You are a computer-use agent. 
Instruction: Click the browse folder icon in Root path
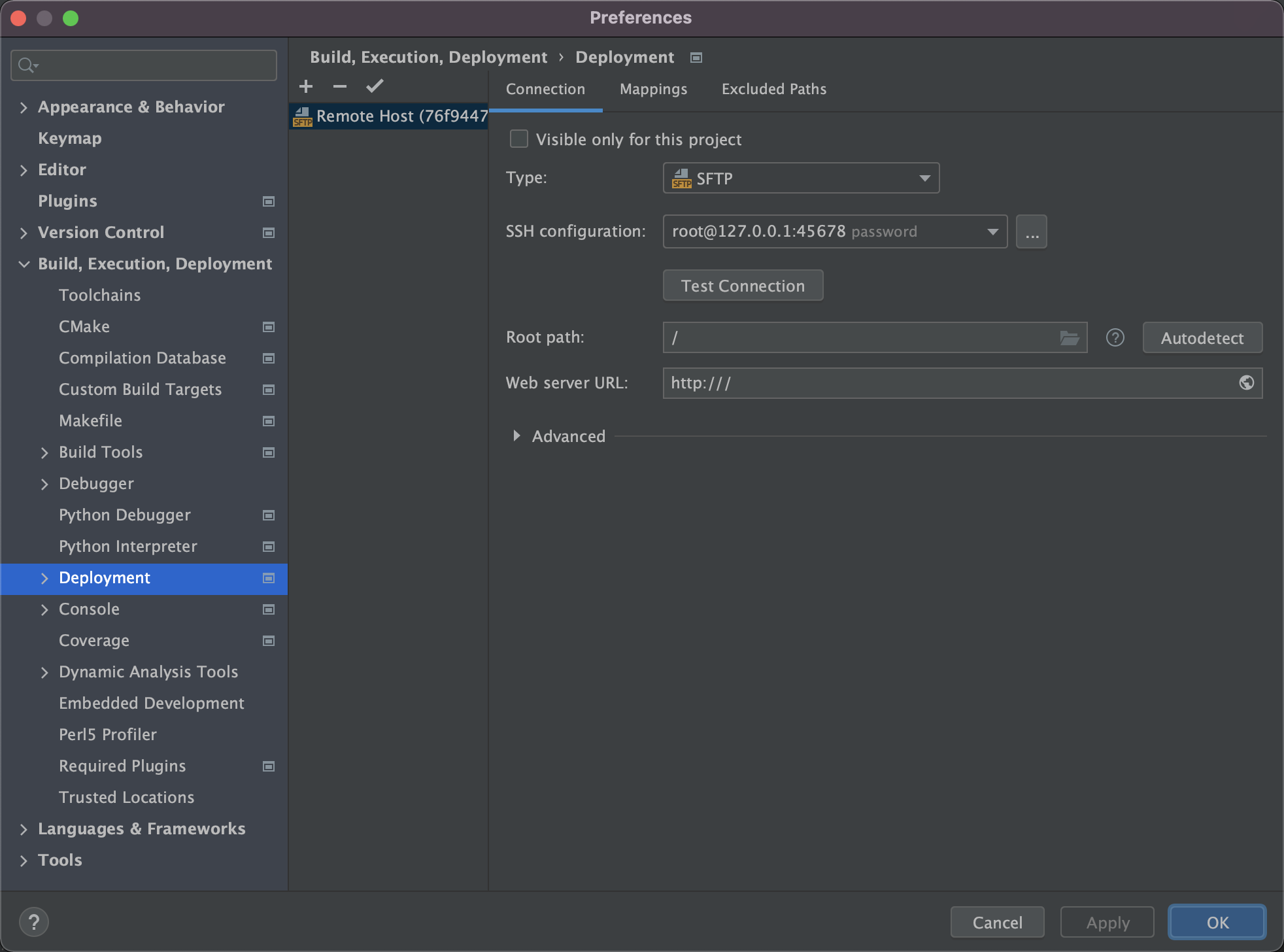click(x=1069, y=337)
